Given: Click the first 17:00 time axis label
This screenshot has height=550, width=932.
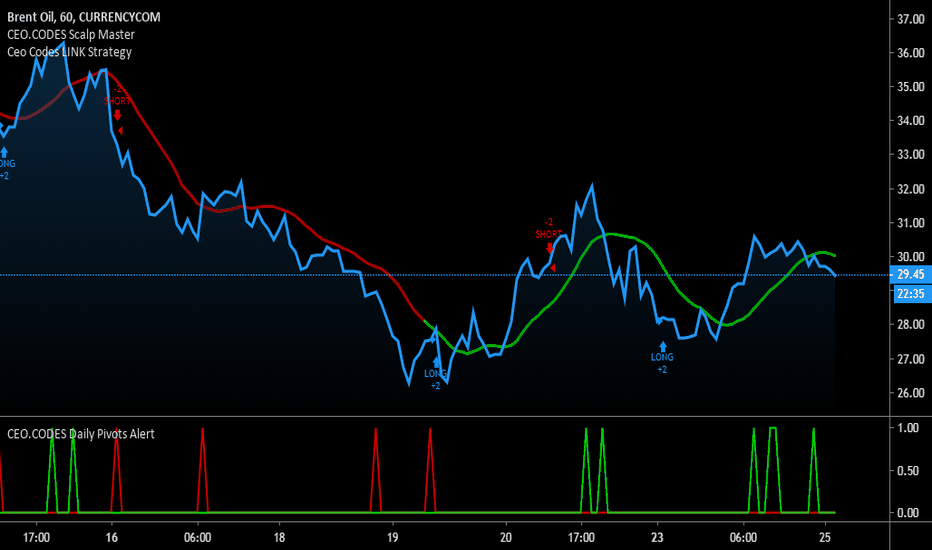Looking at the screenshot, I should [x=36, y=538].
